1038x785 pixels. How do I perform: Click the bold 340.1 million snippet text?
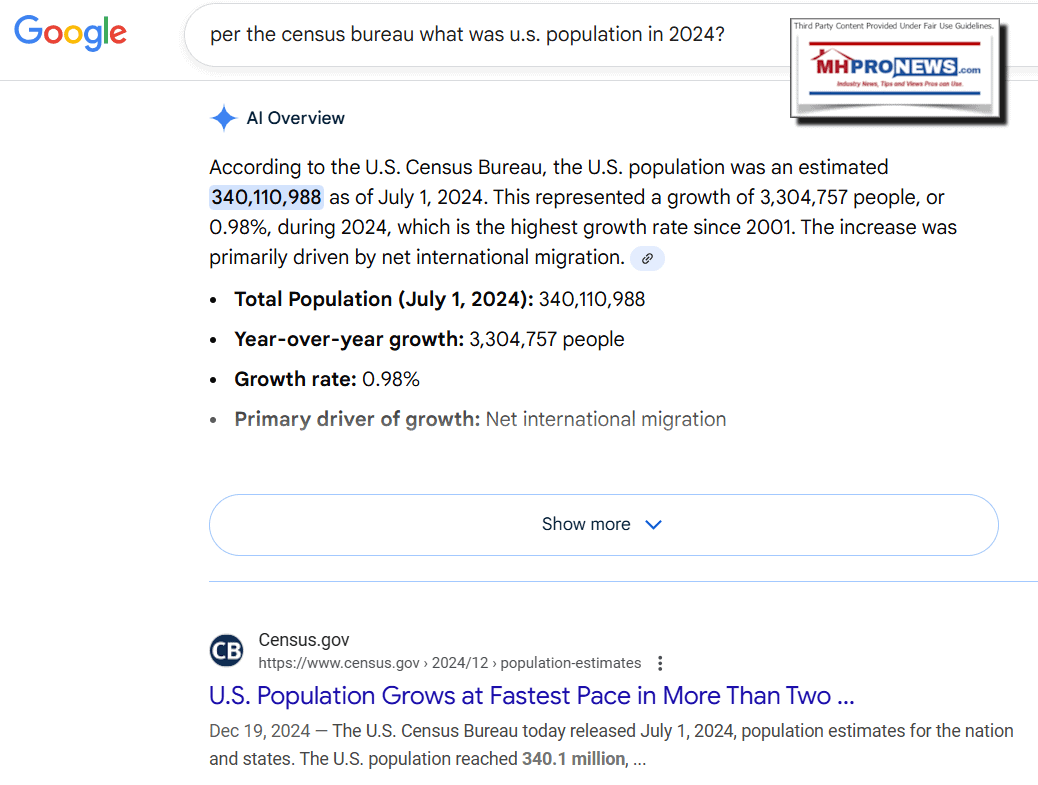[573, 759]
